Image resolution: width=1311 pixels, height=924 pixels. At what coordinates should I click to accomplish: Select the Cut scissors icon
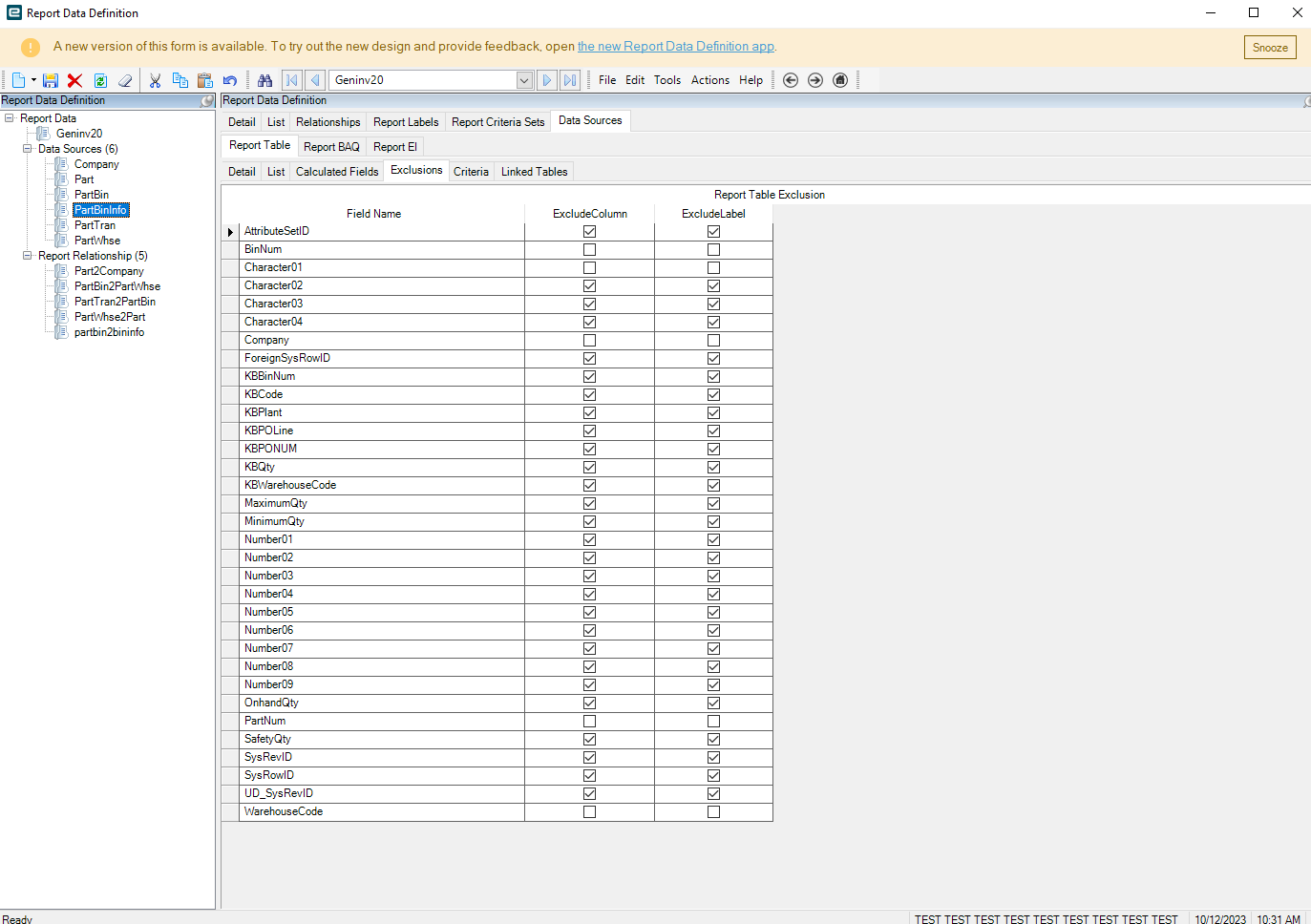coord(155,81)
